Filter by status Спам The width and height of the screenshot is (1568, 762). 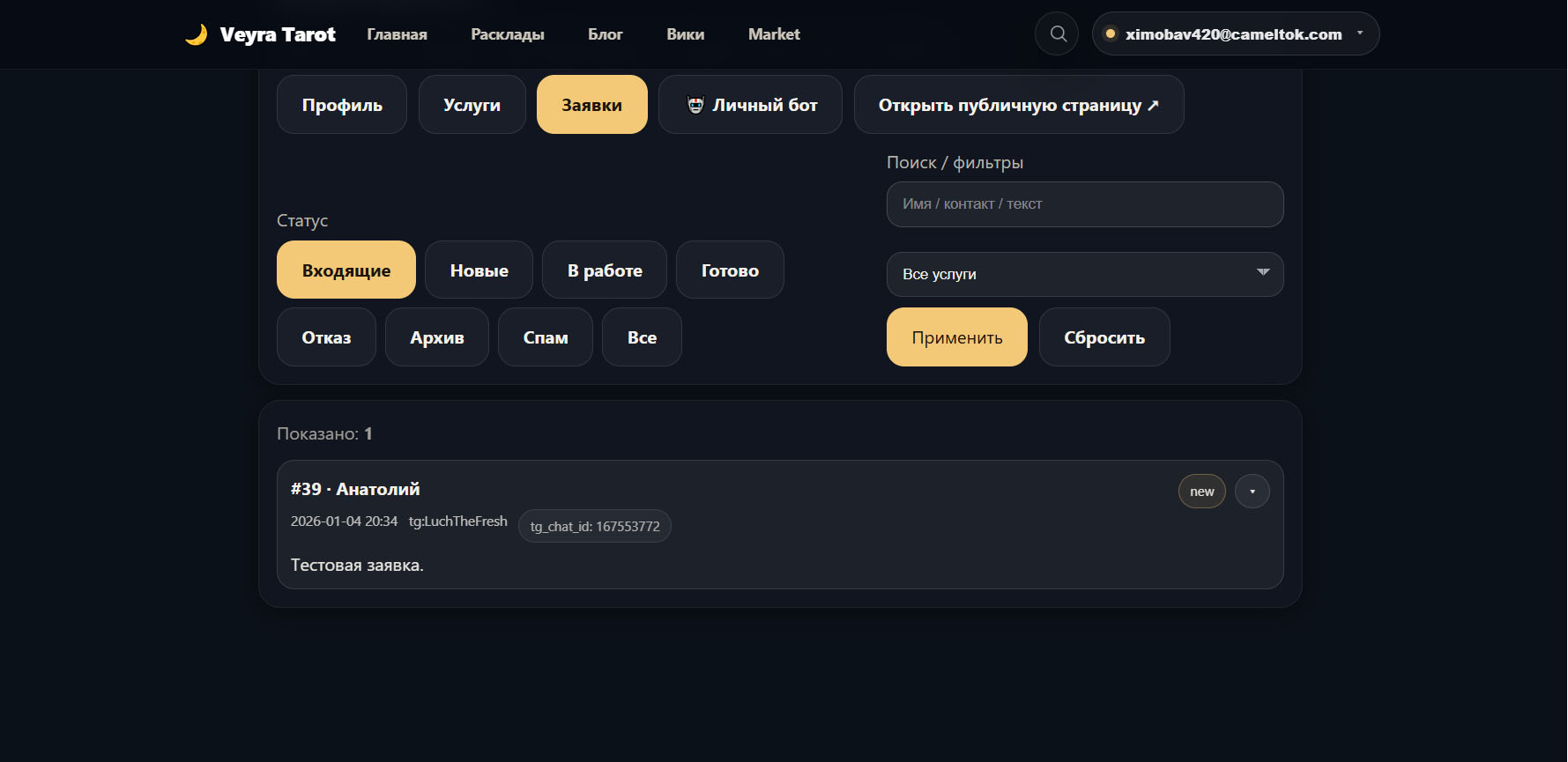pos(546,337)
